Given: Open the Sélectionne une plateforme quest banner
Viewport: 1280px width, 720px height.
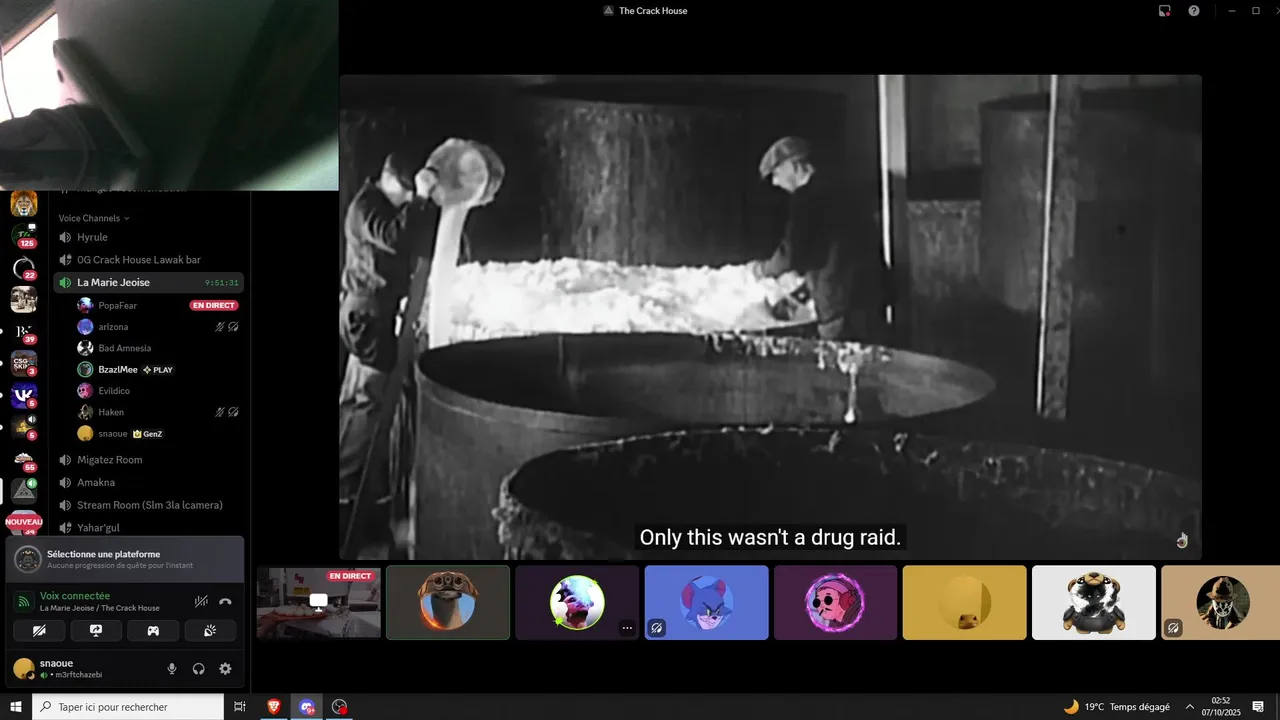Looking at the screenshot, I should pyautogui.click(x=125, y=559).
